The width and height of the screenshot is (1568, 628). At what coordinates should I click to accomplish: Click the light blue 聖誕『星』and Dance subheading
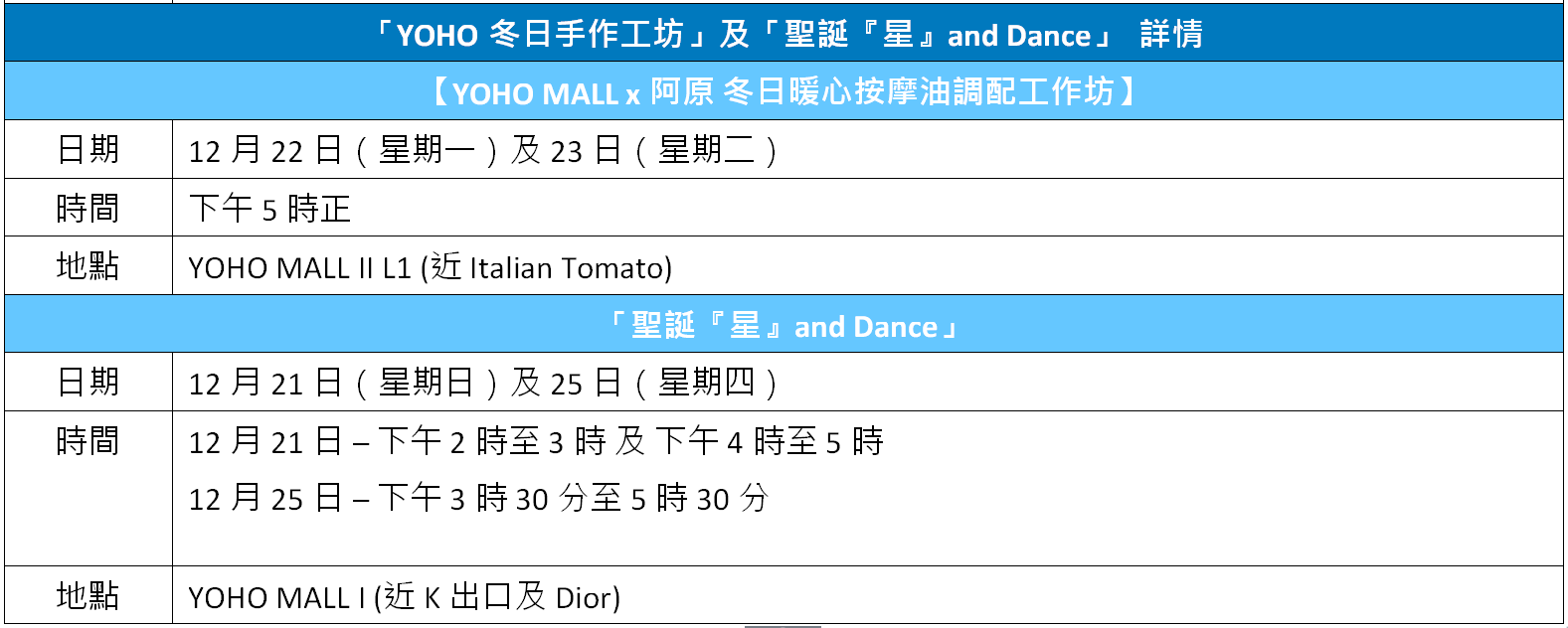(x=784, y=325)
